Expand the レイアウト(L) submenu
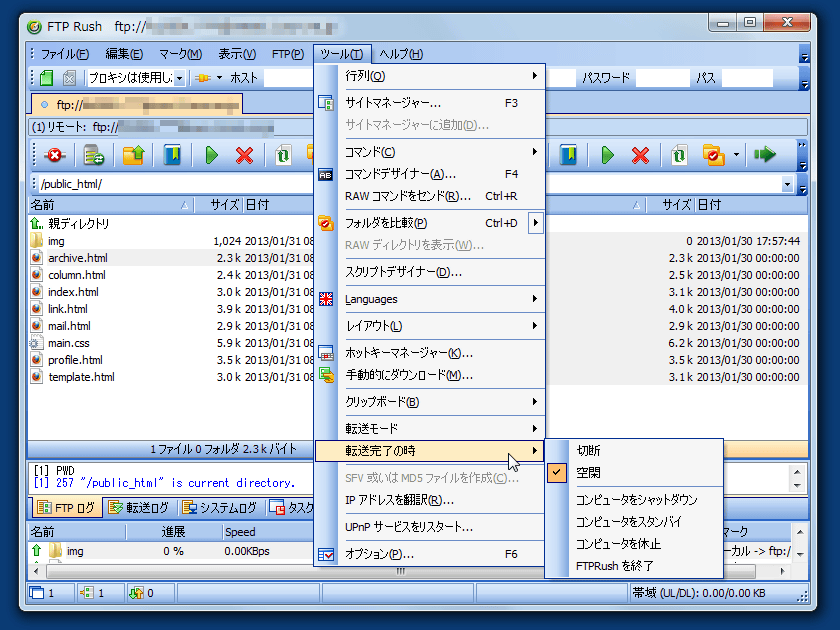Viewport: 840px width, 630px height. [430, 326]
